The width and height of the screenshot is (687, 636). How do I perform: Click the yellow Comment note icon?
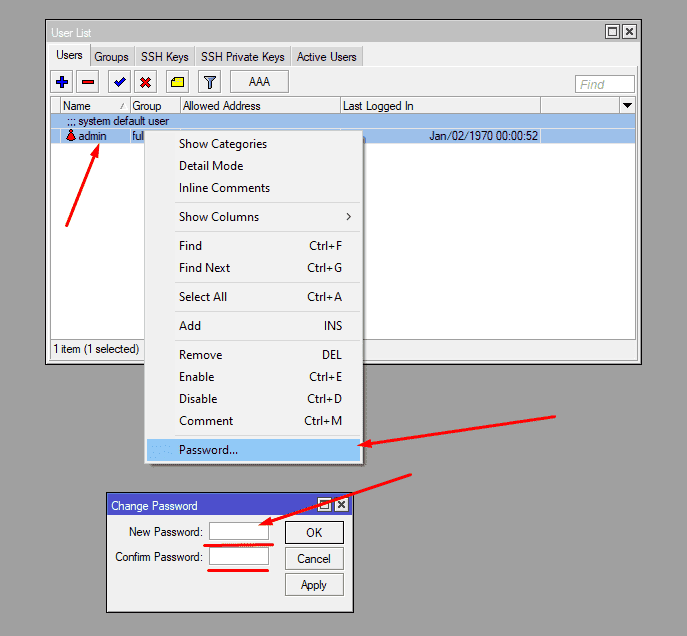click(177, 82)
